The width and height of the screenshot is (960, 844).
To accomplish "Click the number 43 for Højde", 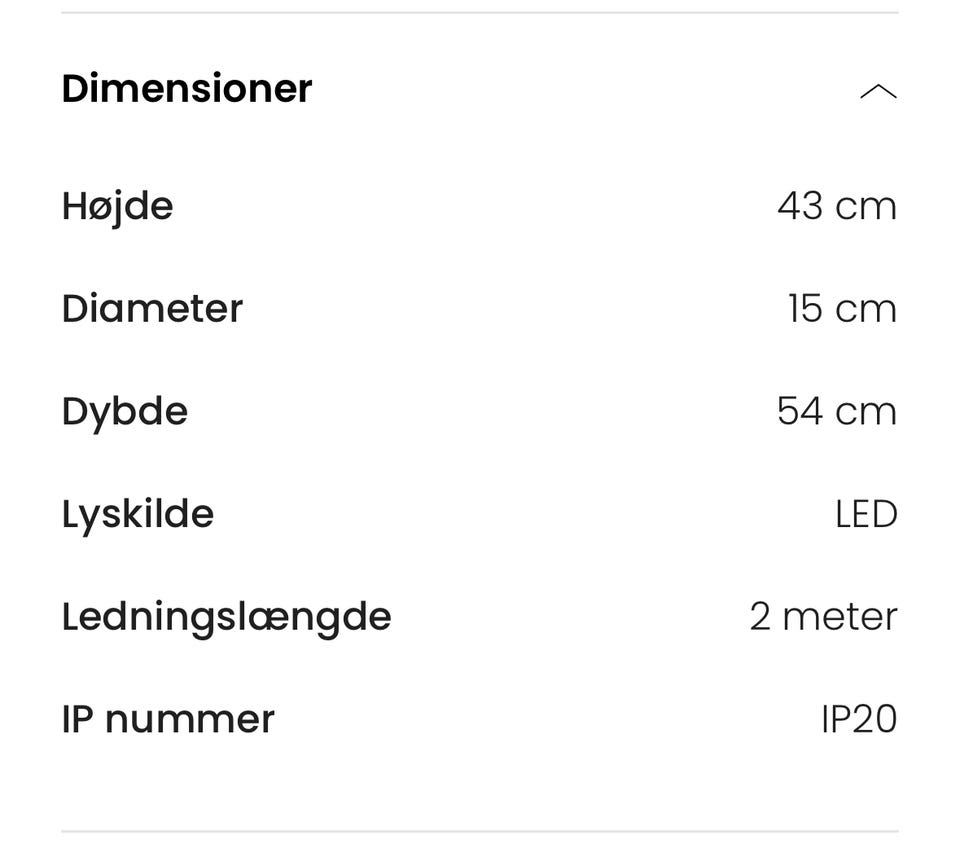I will [800, 206].
